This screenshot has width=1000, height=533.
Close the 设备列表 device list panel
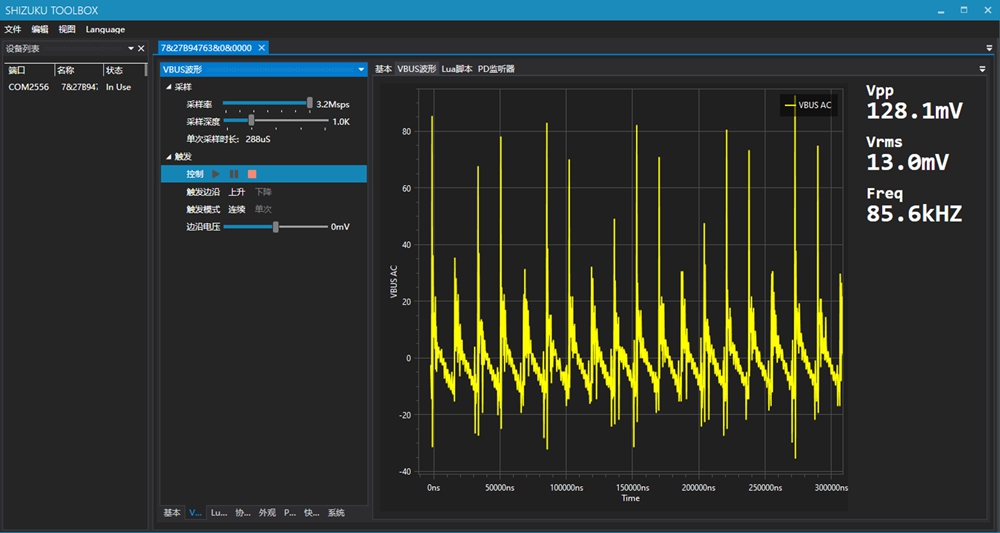tap(142, 48)
